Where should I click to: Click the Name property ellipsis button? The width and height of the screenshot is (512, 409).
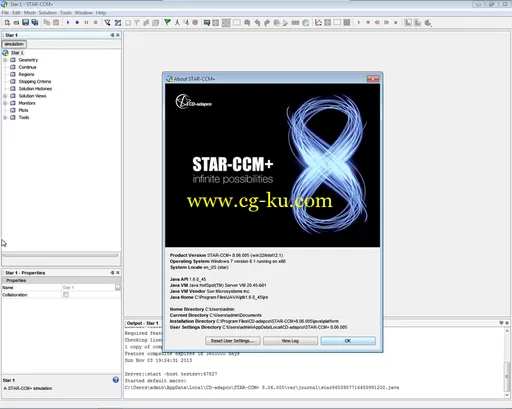[x=118, y=287]
